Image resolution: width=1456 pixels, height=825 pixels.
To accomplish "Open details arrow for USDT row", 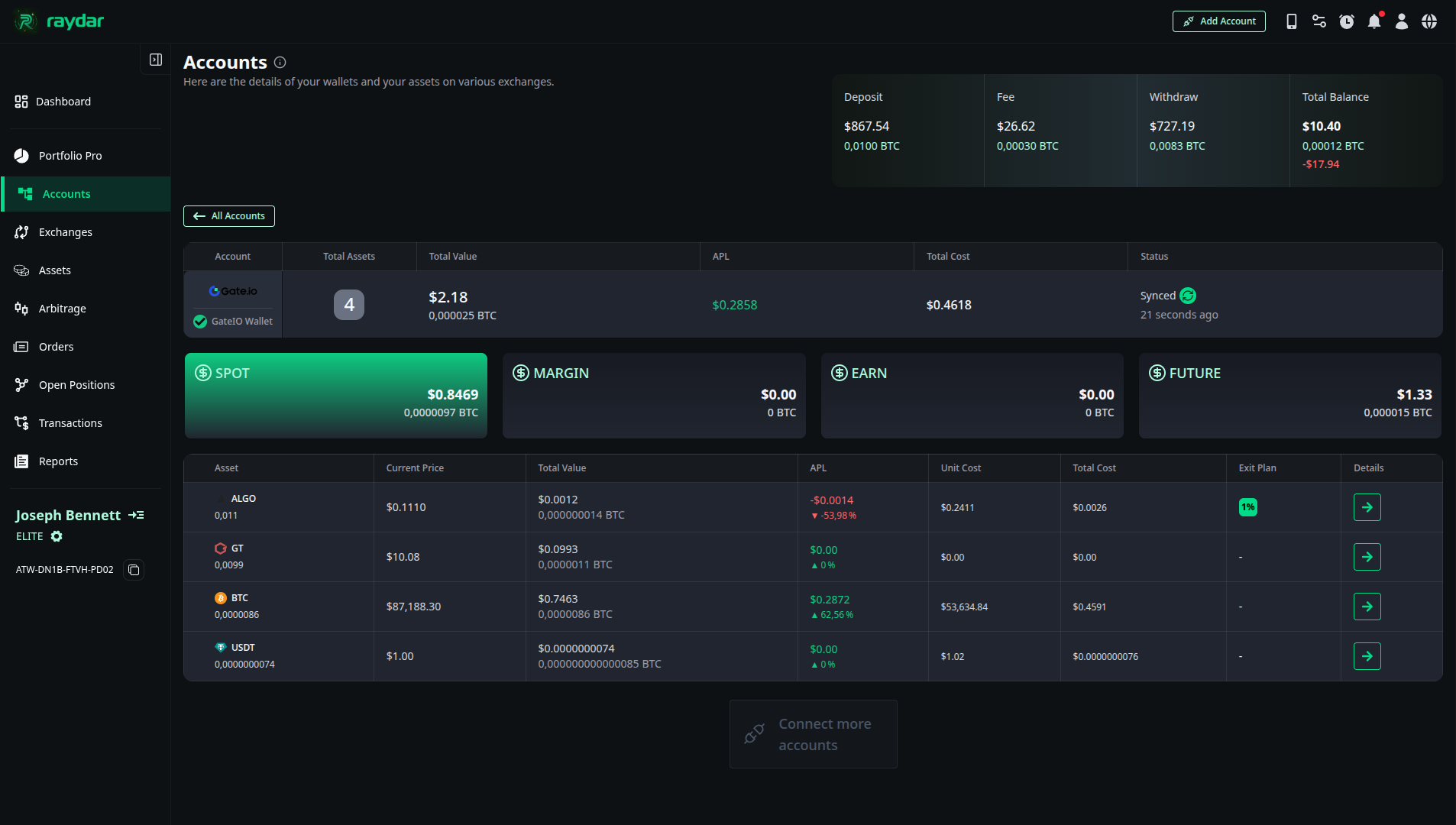I will click(1367, 656).
